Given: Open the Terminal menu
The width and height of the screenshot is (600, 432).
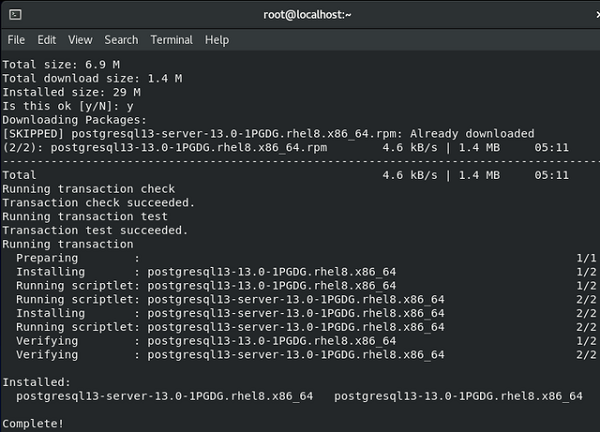Looking at the screenshot, I should tap(172, 40).
